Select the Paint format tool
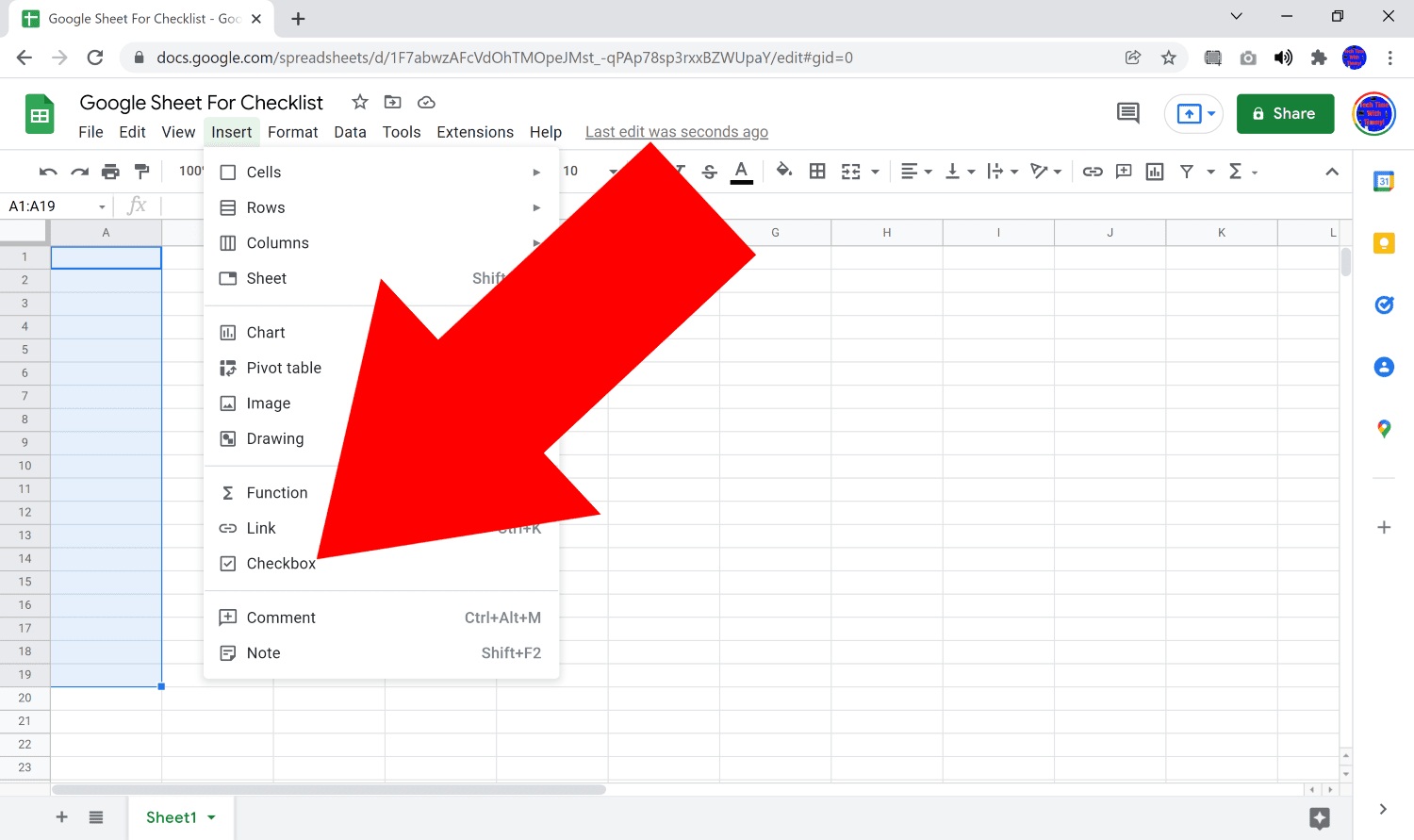 pyautogui.click(x=141, y=172)
